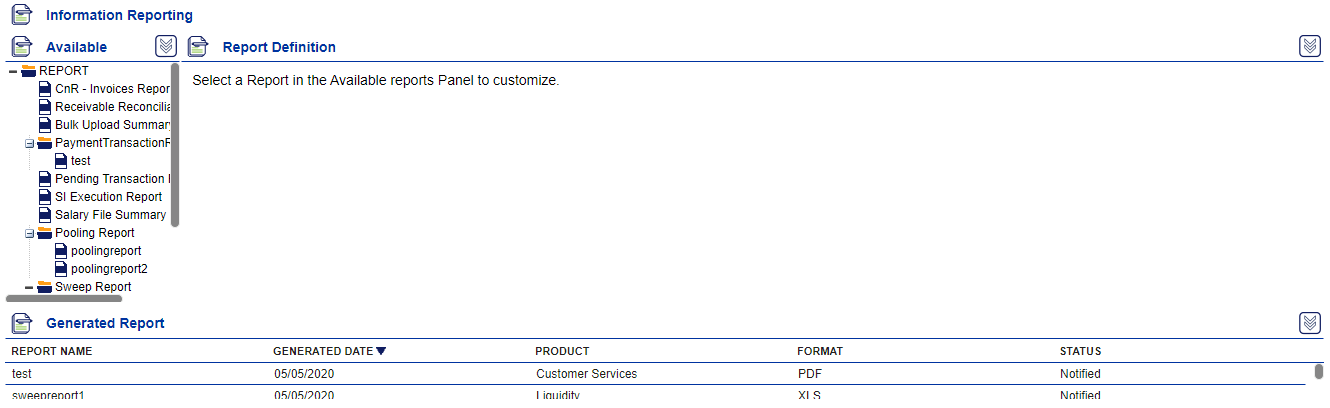Click the horizontal scrollbar in Available panel
The image size is (1330, 408).
64,298
